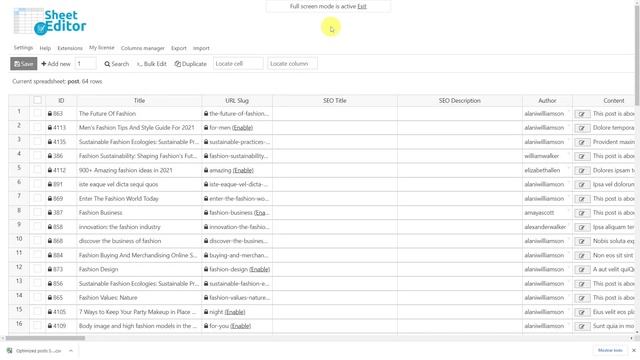
Task: Enable slug editing for for-you
Action: 241,326
